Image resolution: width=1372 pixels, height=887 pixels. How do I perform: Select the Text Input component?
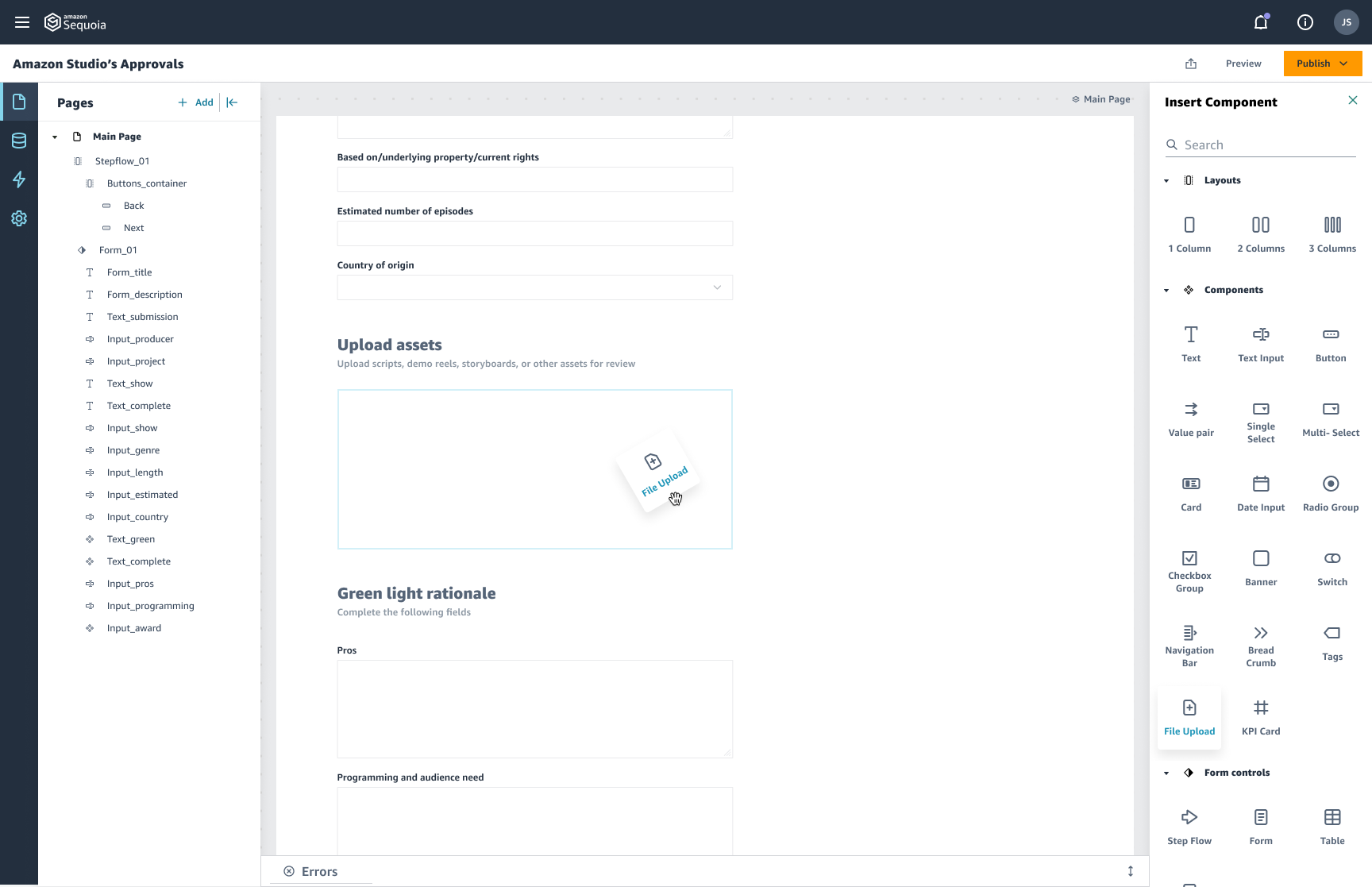click(x=1260, y=342)
